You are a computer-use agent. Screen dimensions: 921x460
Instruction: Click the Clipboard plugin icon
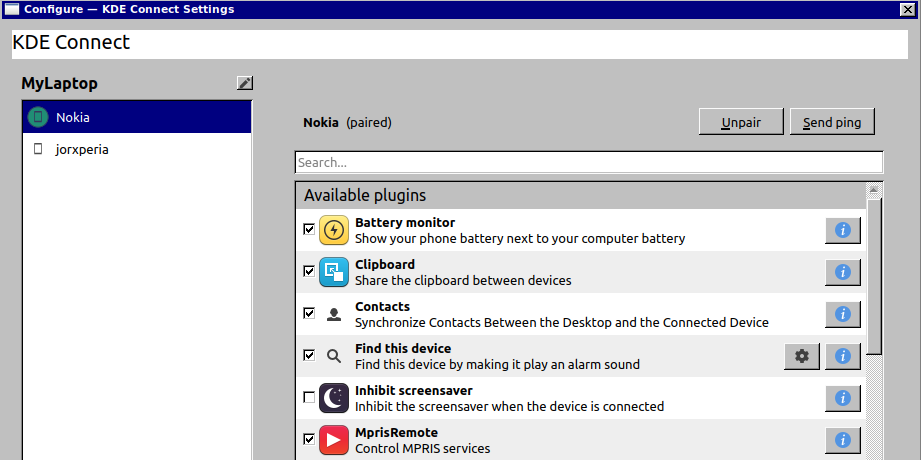[334, 272]
